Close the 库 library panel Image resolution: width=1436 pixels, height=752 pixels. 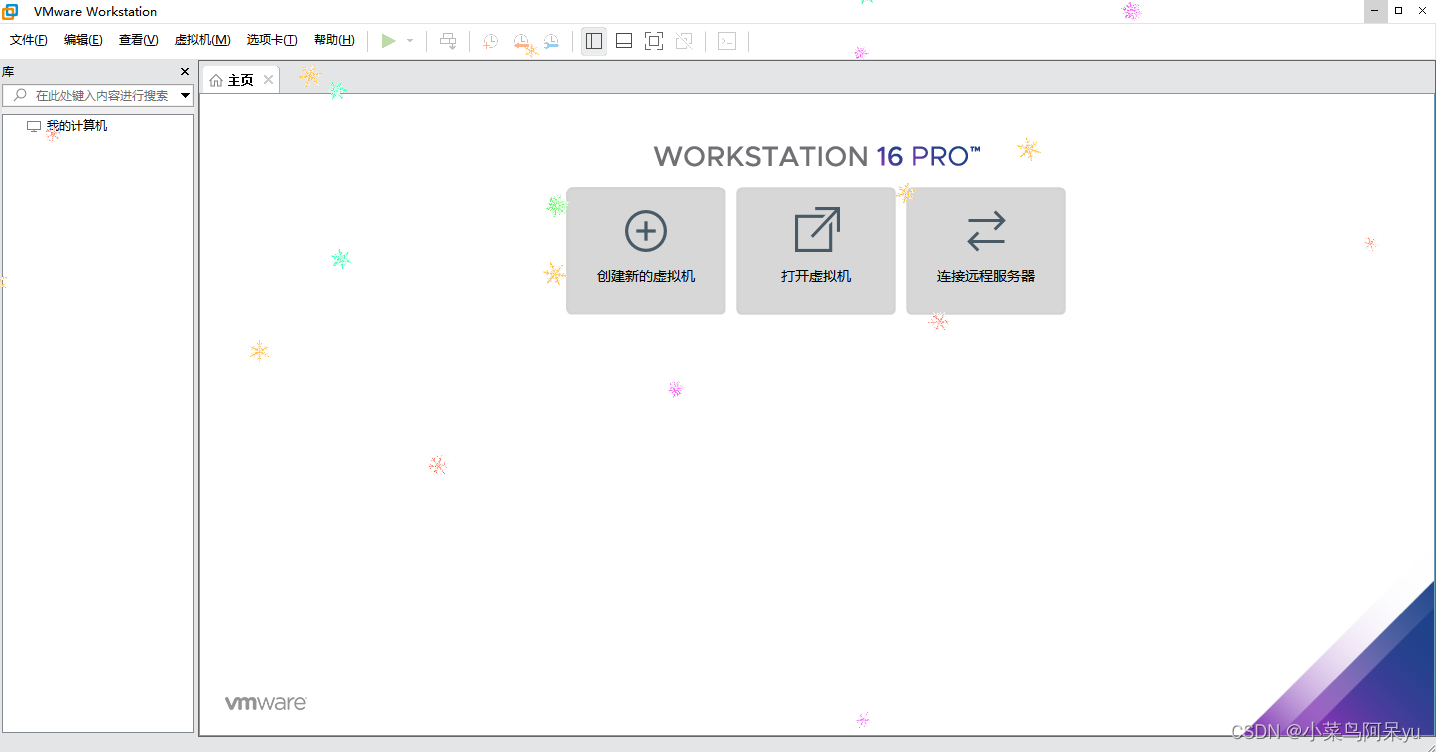pyautogui.click(x=185, y=72)
